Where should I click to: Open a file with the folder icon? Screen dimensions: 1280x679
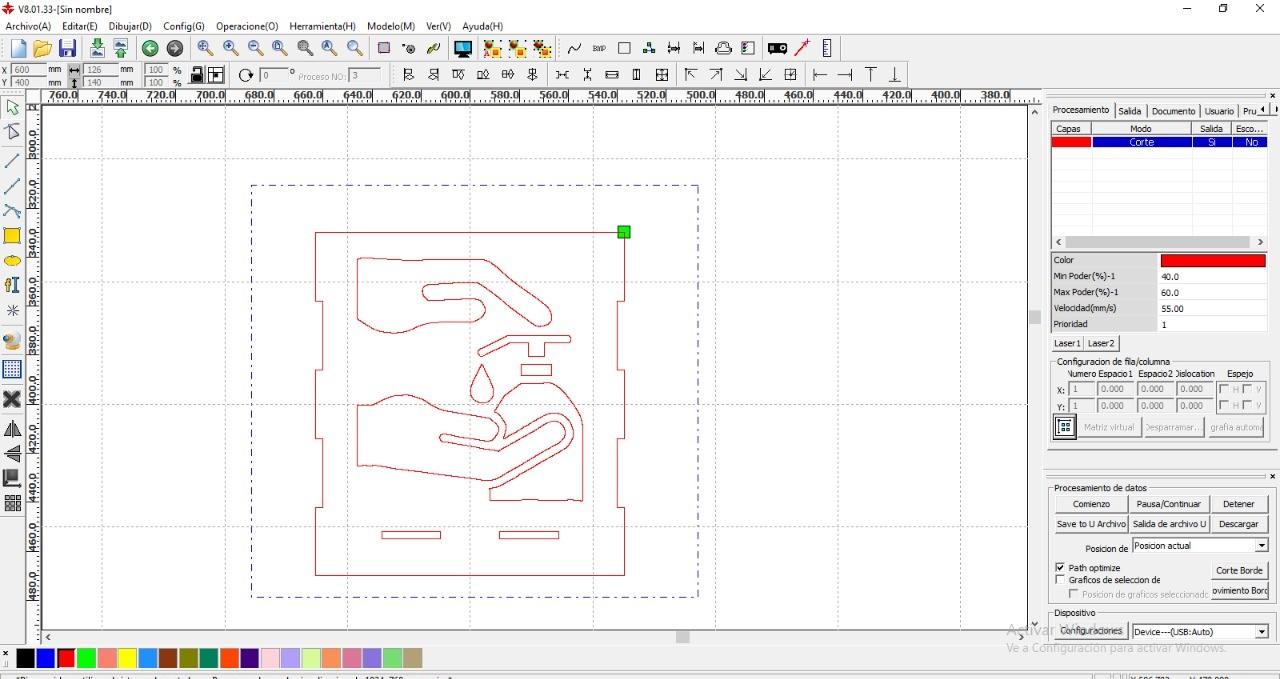pos(42,48)
